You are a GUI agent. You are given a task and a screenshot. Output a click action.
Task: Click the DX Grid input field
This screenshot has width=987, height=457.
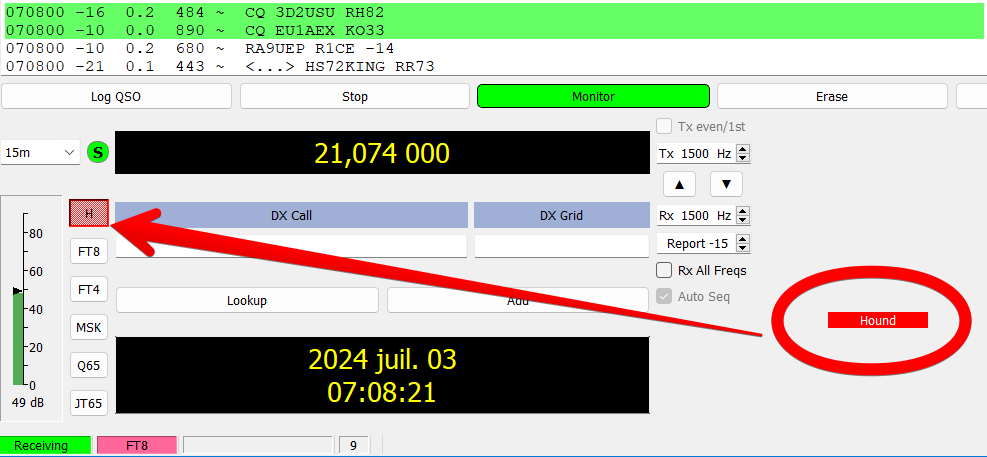click(x=561, y=246)
